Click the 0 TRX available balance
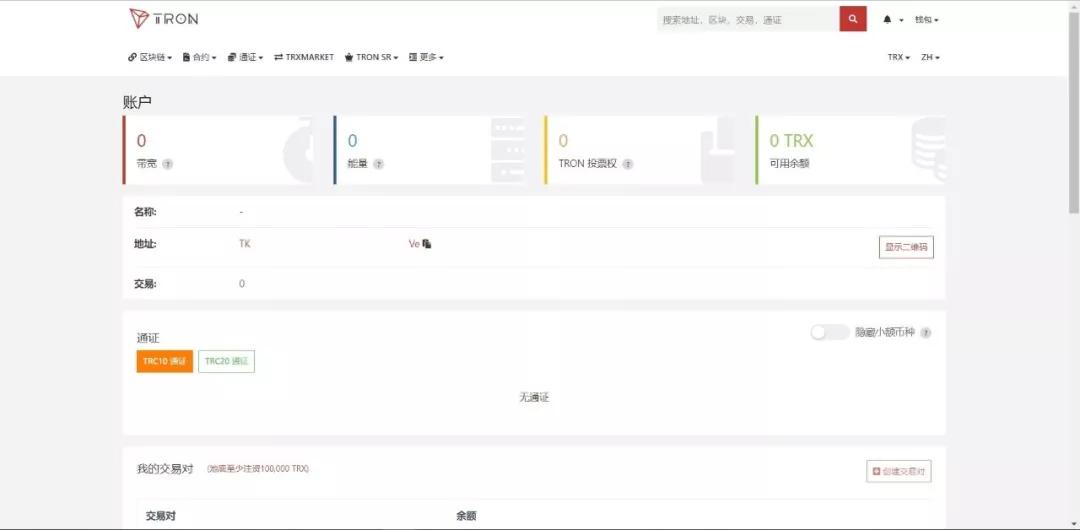 tap(791, 141)
